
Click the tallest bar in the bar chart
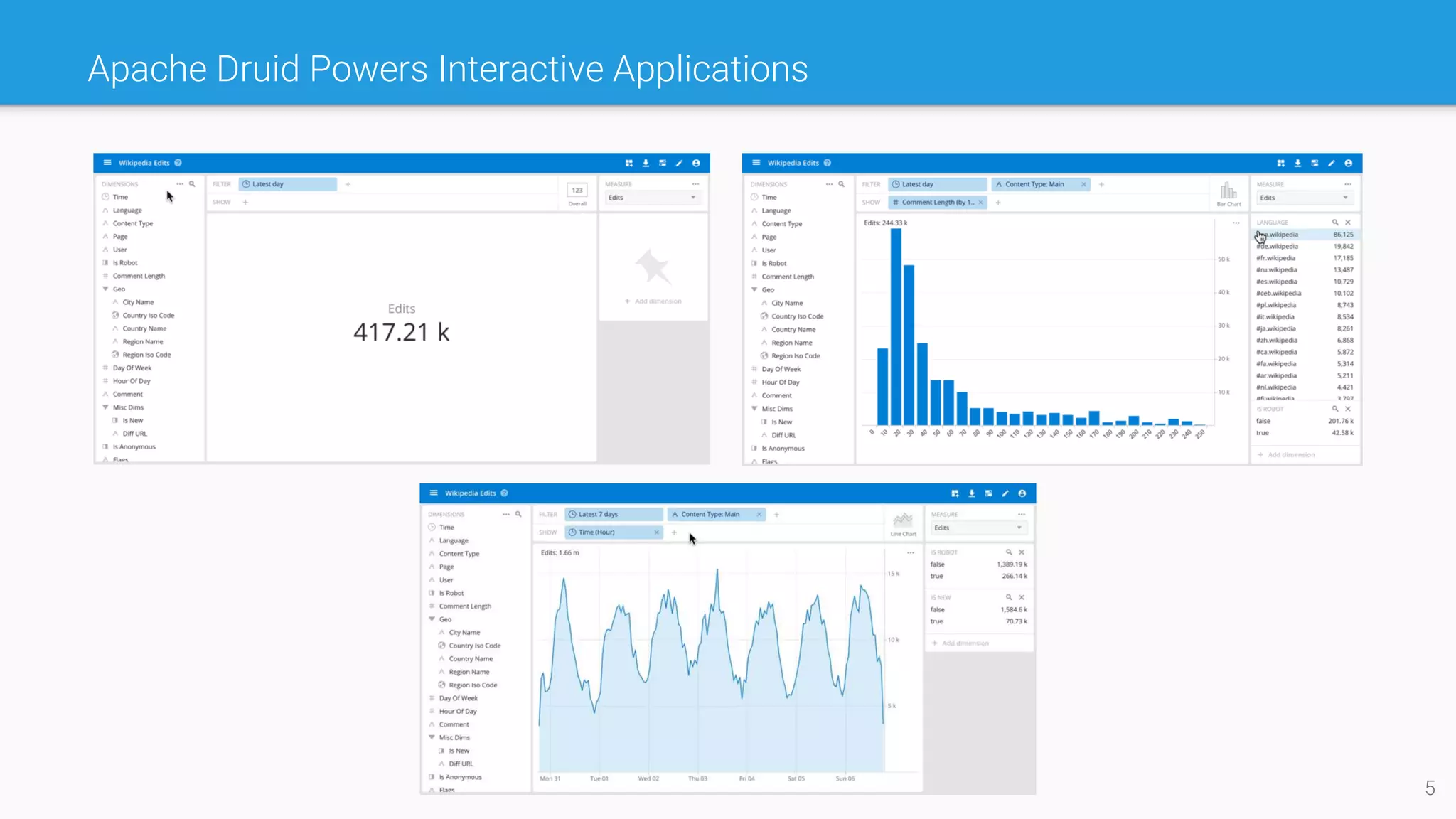(896, 327)
